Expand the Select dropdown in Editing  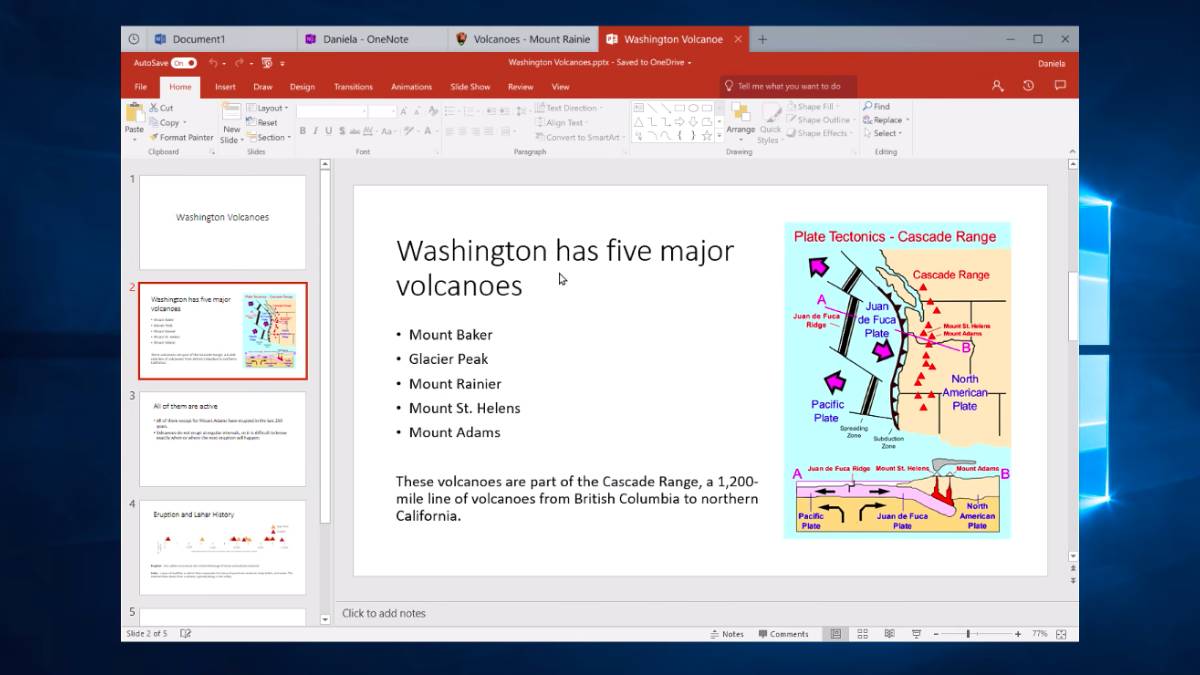click(x=882, y=133)
